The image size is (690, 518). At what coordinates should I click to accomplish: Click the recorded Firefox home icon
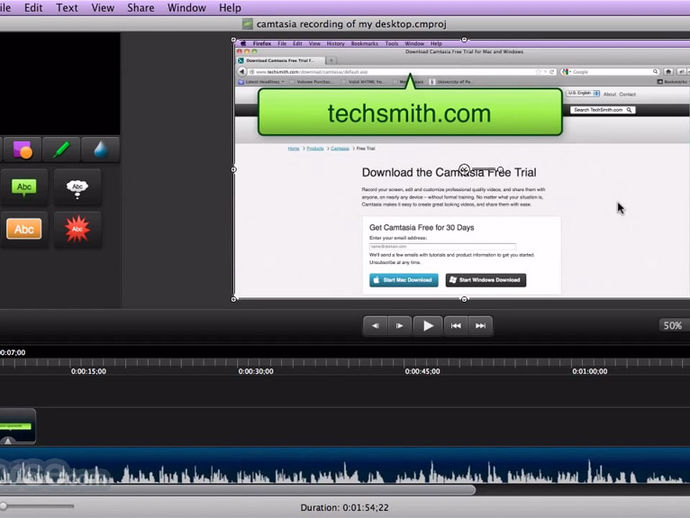pyautogui.click(x=668, y=71)
